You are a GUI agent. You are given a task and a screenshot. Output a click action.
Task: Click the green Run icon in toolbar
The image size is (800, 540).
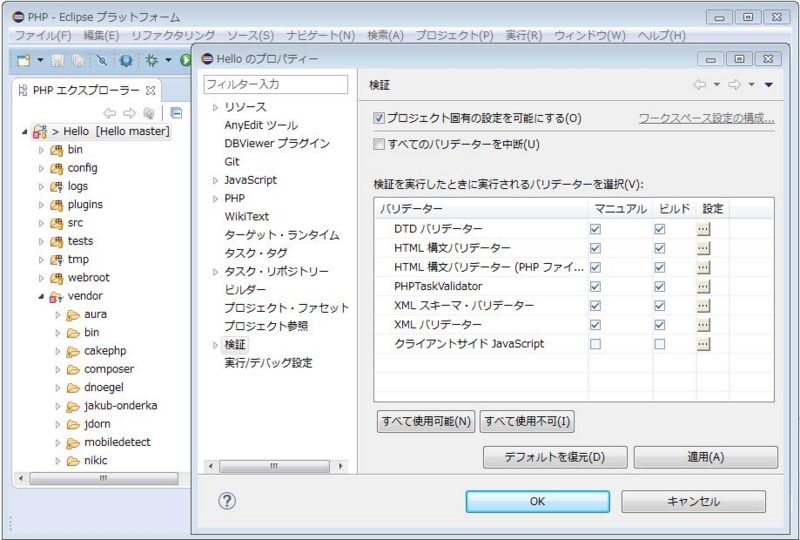tap(185, 61)
